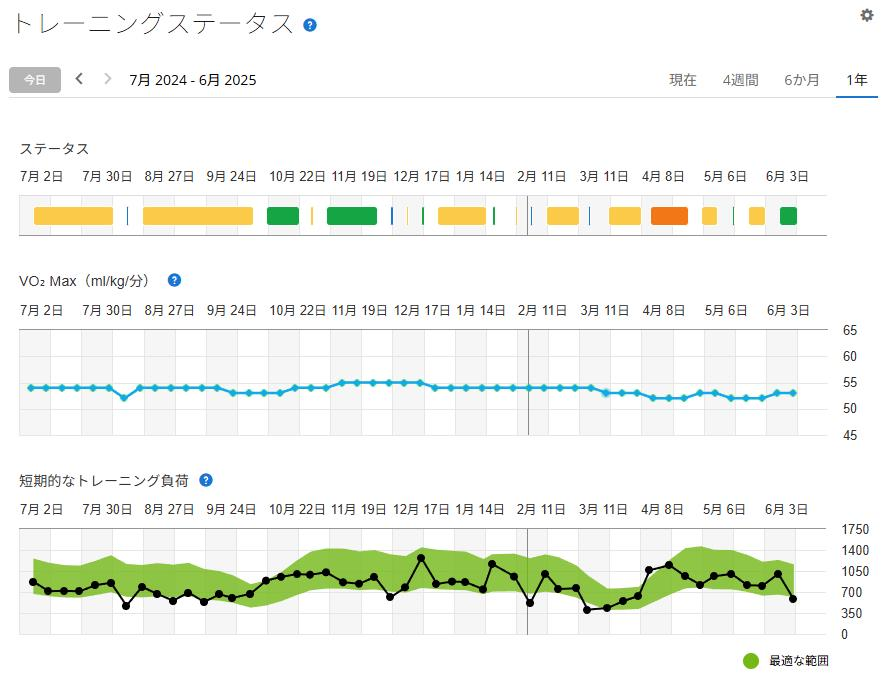Select the 6か月 time range tab
The image size is (890, 686).
point(802,80)
